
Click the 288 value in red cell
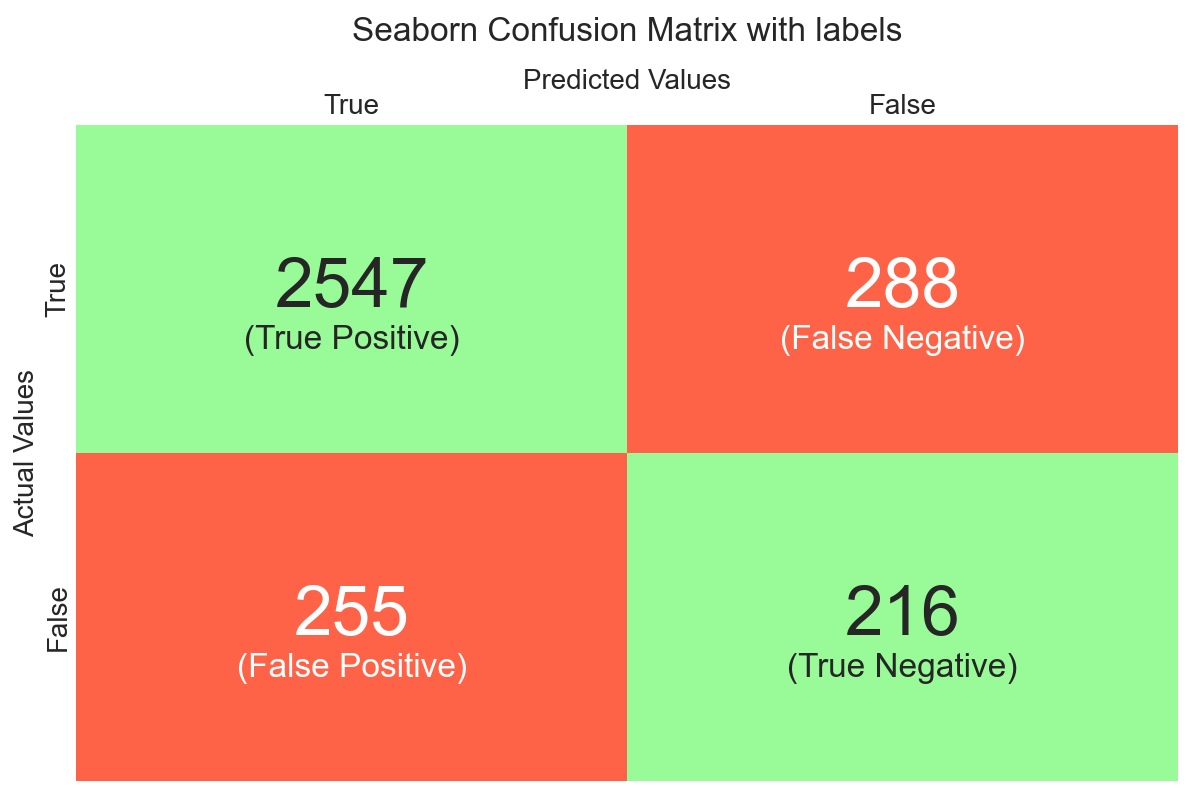pos(902,283)
